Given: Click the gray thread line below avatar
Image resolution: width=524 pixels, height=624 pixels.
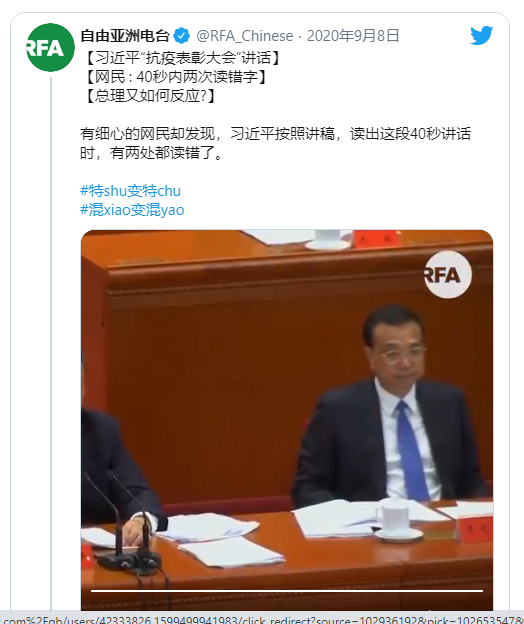Looking at the screenshot, I should point(51,342).
